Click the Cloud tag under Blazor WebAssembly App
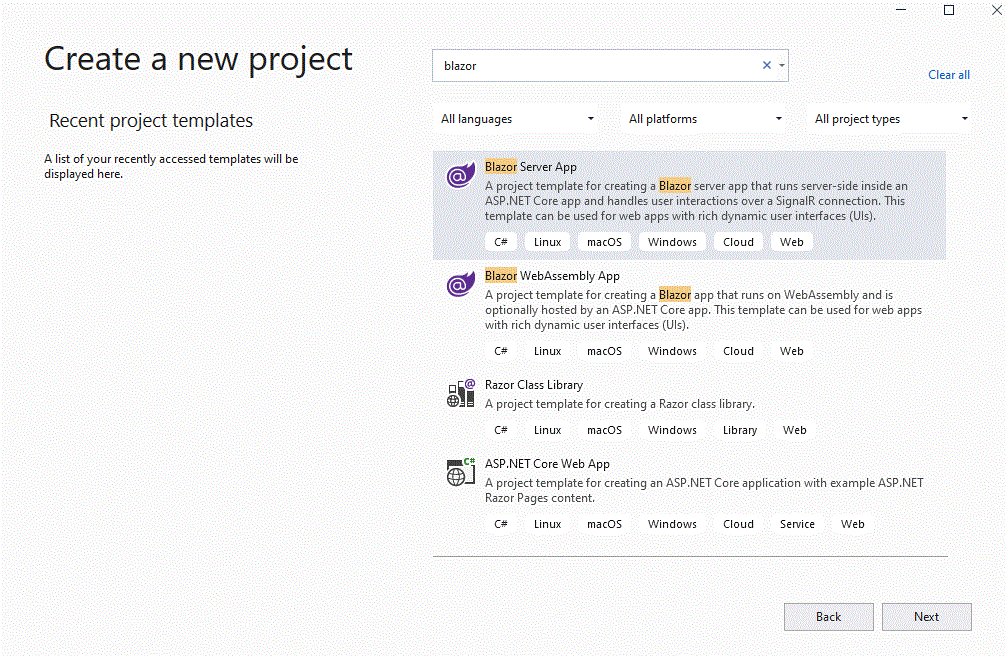 739,351
